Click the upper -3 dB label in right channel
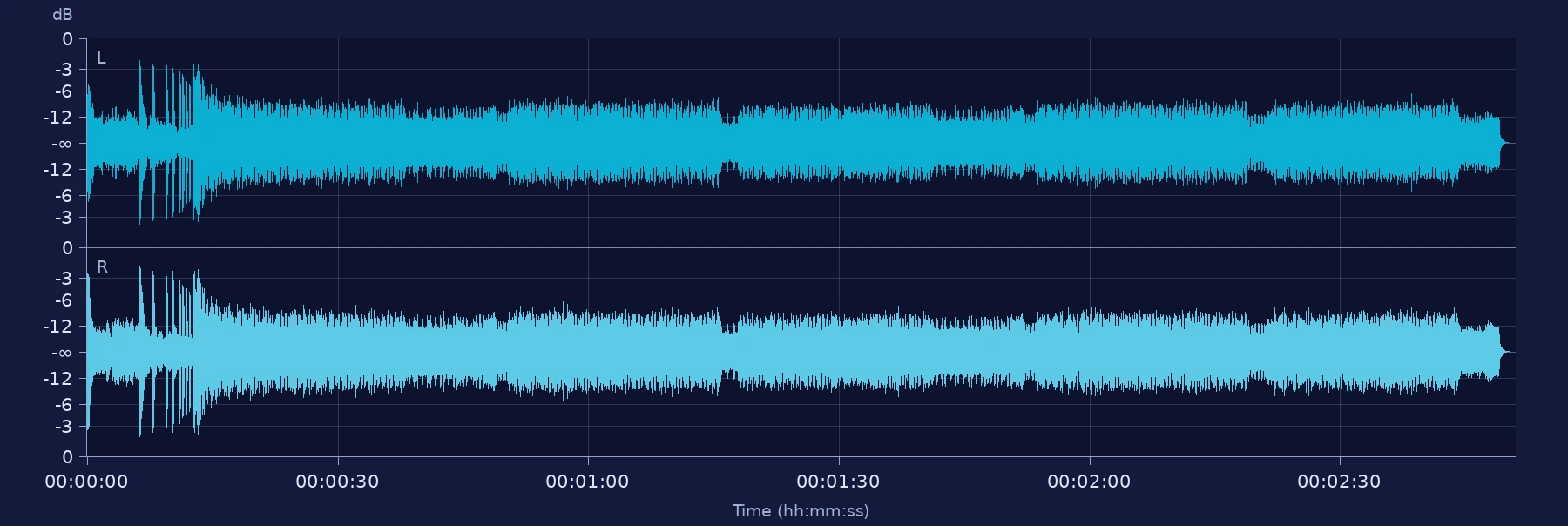The width and height of the screenshot is (1568, 526). (63, 279)
